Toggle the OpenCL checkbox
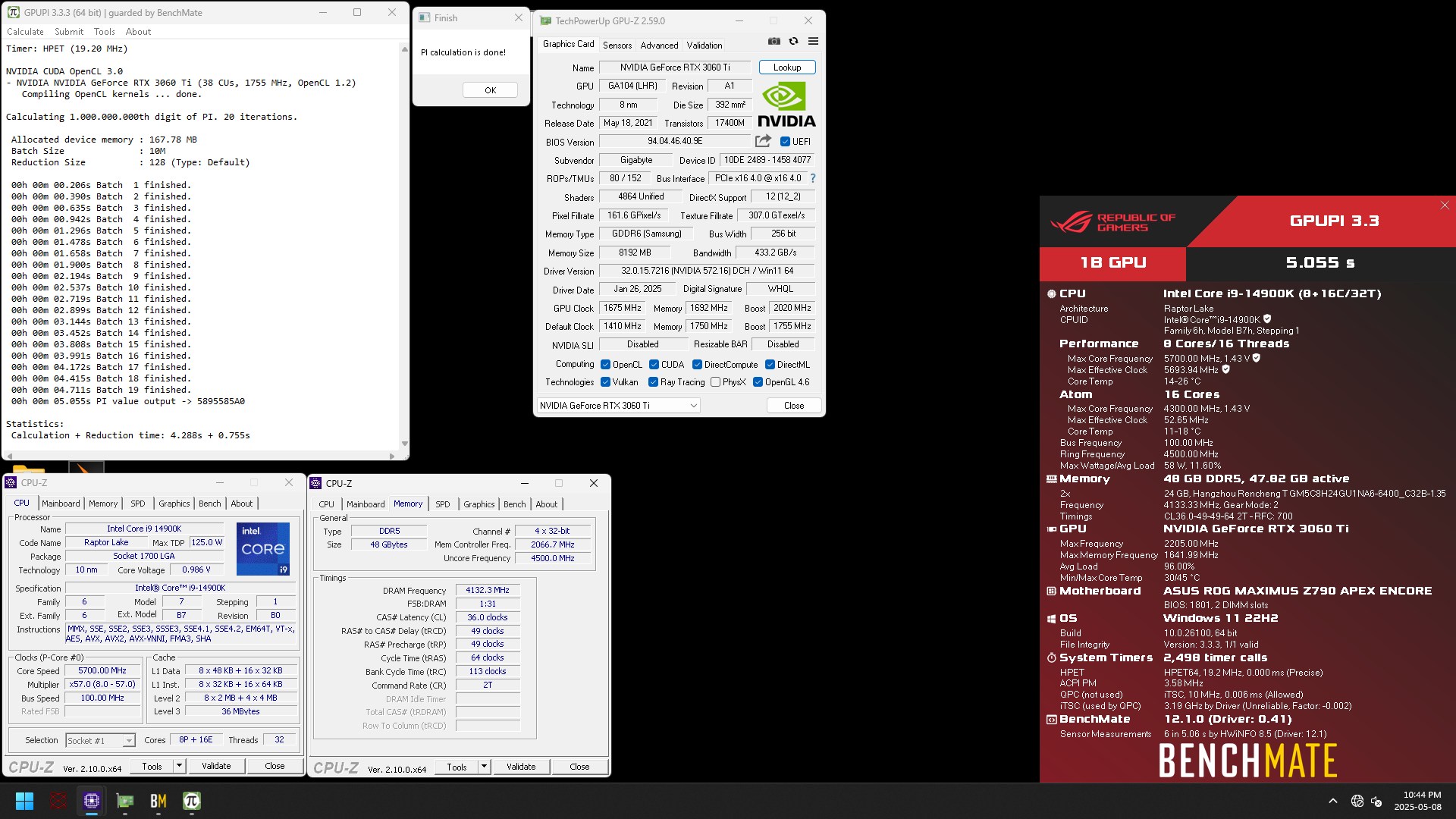1456x819 pixels. click(x=605, y=365)
